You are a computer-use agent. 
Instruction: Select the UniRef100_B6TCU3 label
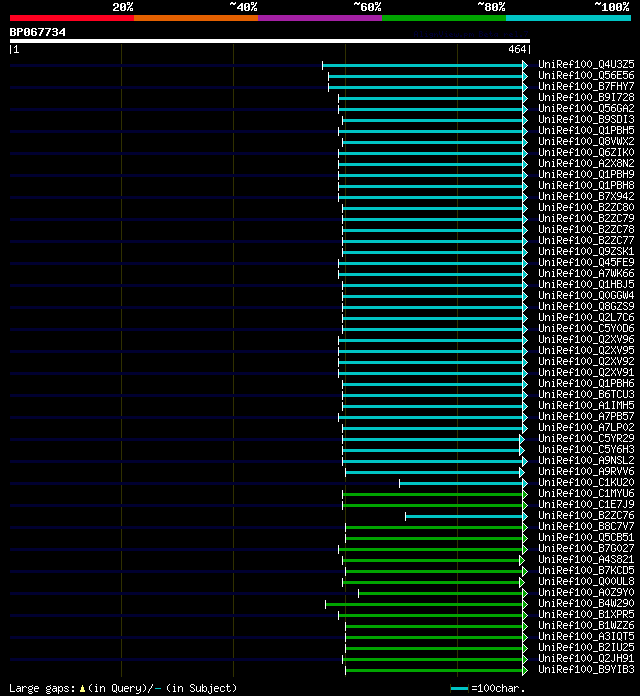click(586, 394)
